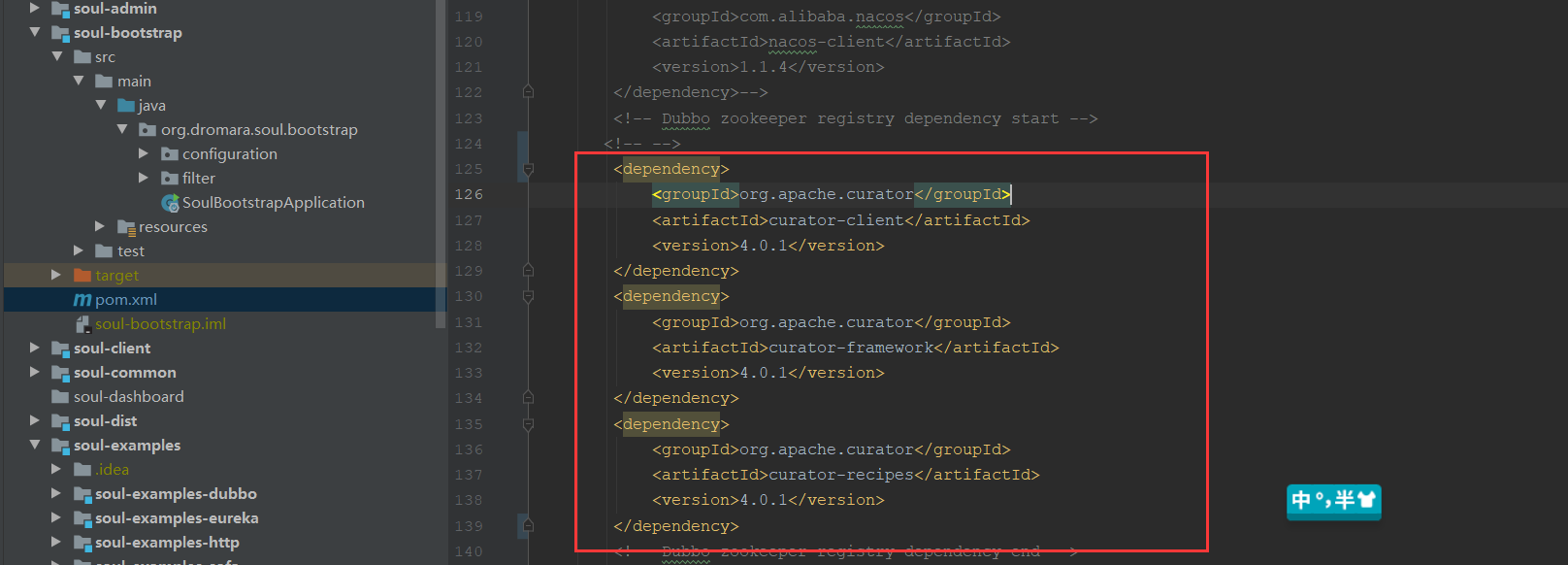Expand the soul-examples-eureka module
The image size is (1568, 565).
(56, 517)
